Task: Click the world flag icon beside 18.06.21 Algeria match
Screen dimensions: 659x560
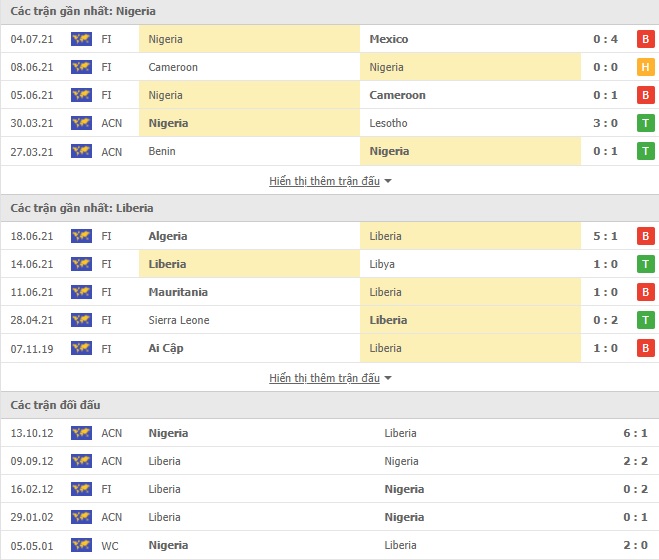Action: click(81, 236)
